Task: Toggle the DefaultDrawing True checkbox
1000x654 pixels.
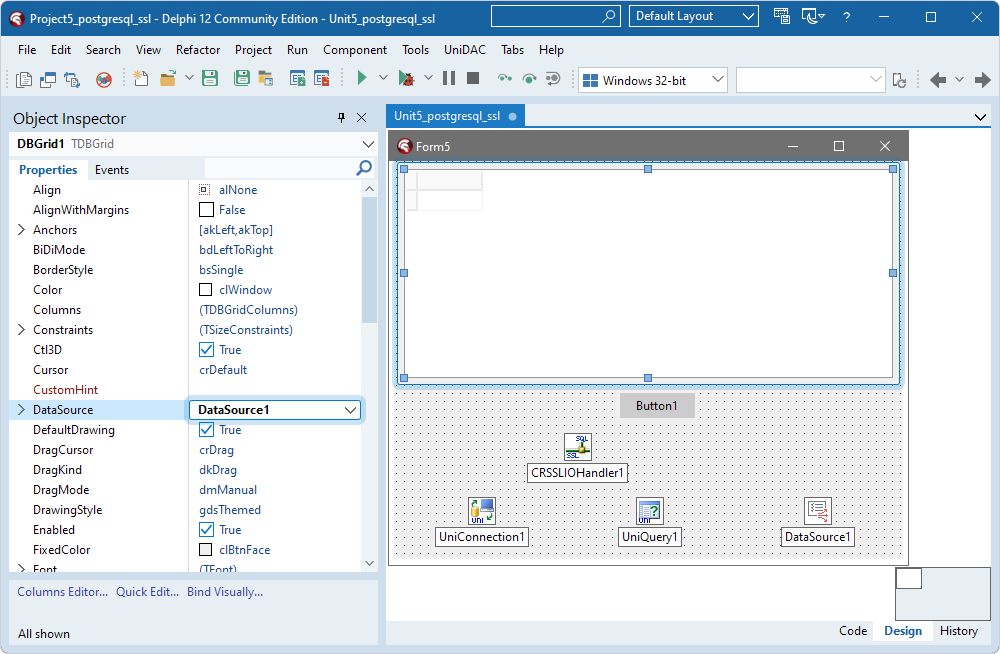Action: click(x=206, y=429)
